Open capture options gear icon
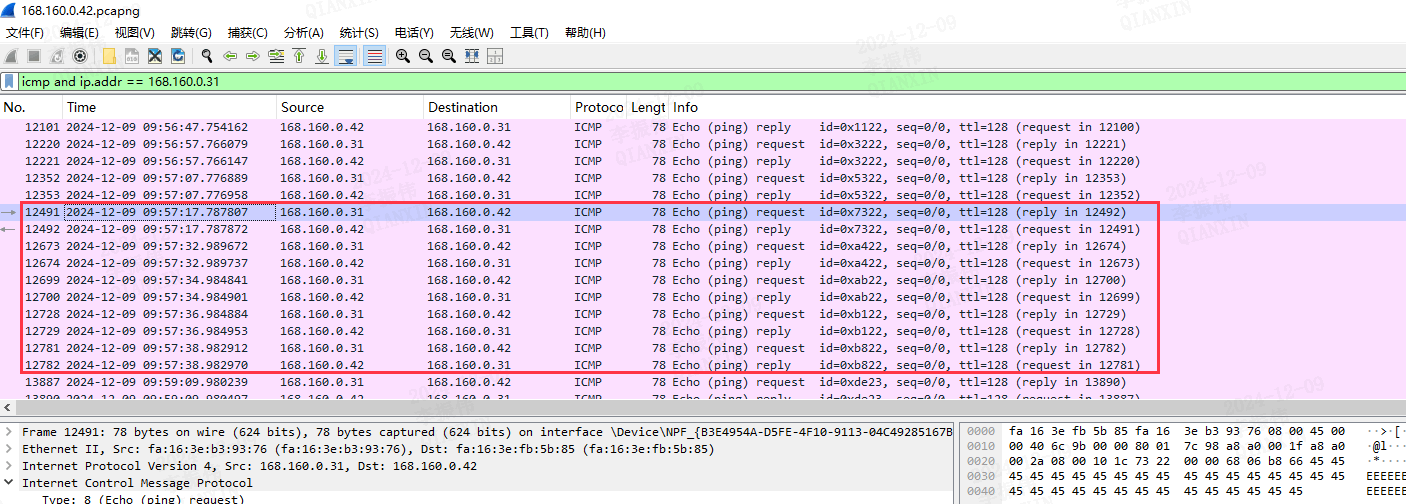The image size is (1406, 504). click(80, 56)
